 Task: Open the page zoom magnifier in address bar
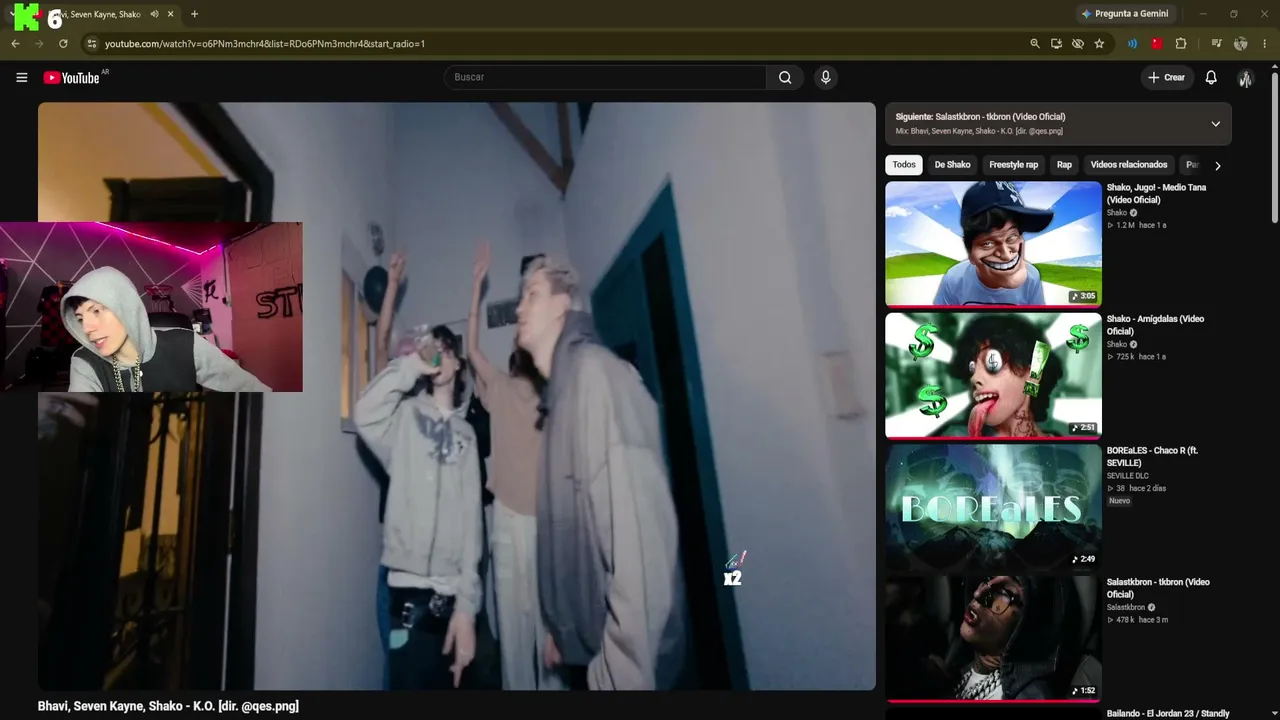(1035, 44)
